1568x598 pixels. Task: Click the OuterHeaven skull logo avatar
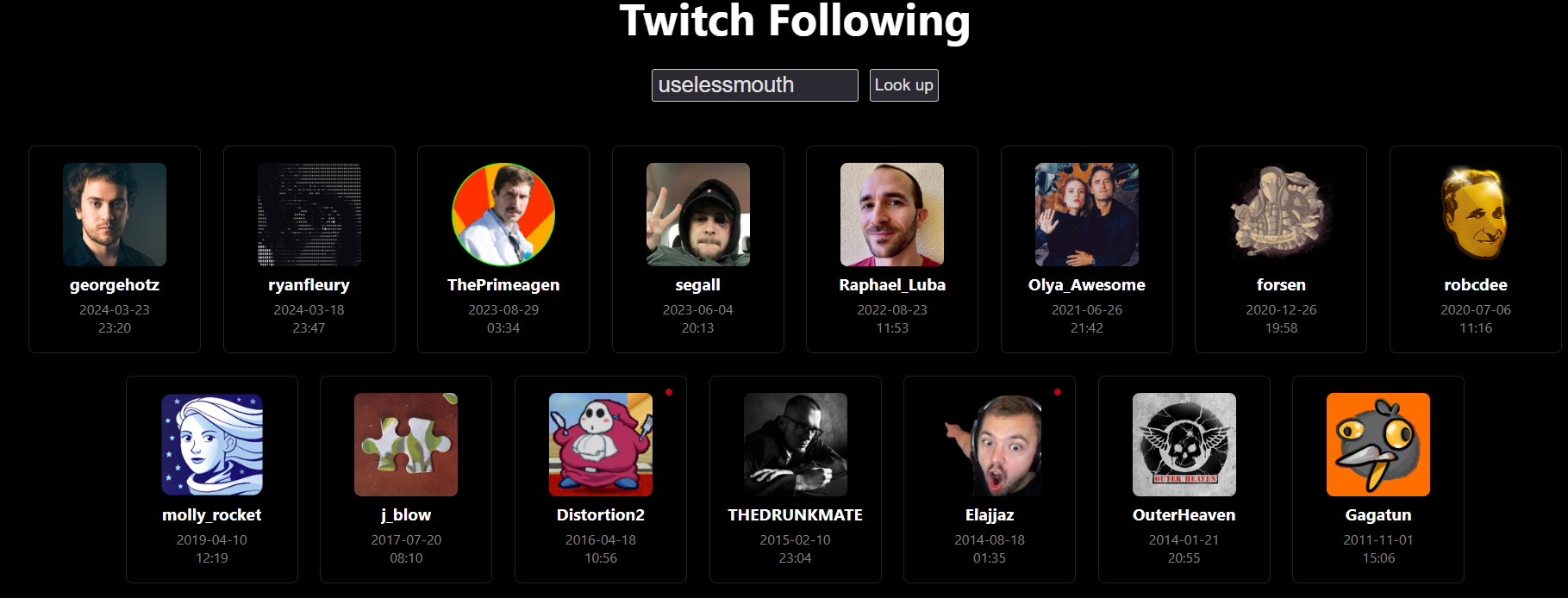point(1184,445)
